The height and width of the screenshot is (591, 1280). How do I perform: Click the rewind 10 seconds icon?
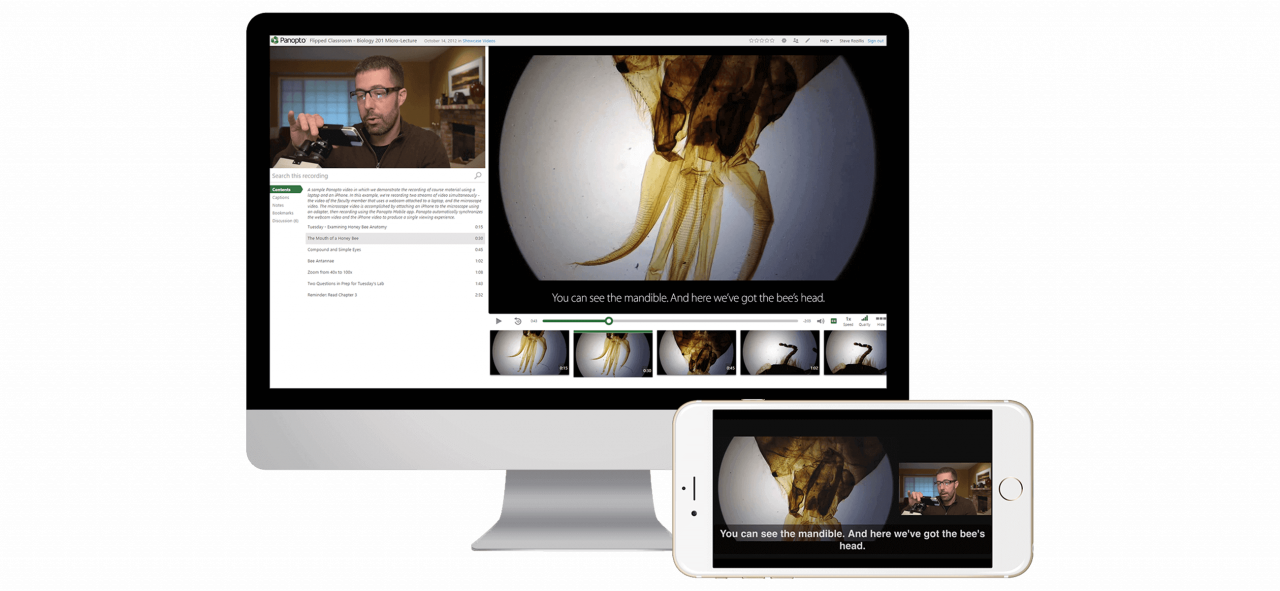pyautogui.click(x=517, y=321)
